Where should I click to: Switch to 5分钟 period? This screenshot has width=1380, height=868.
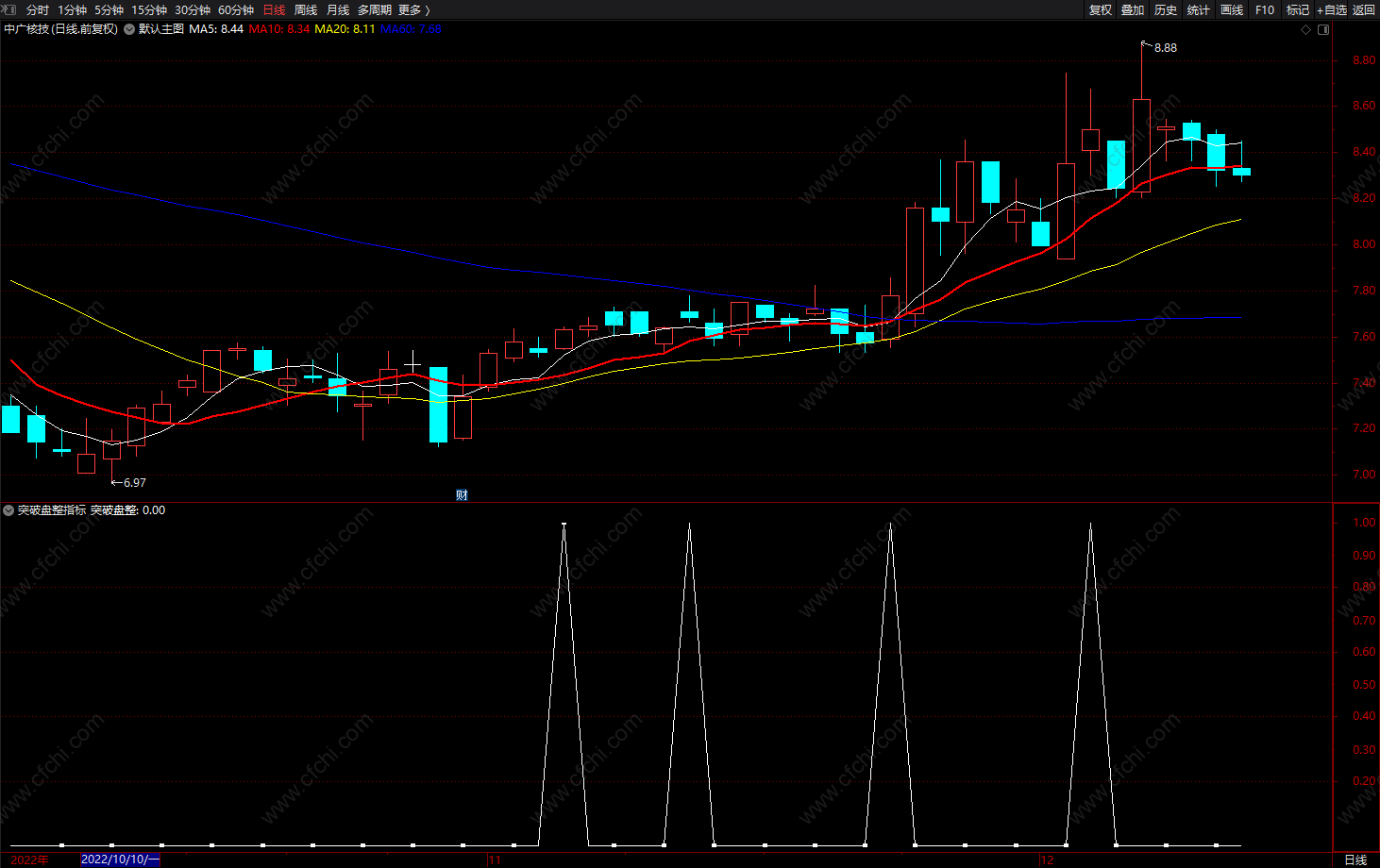coord(109,9)
